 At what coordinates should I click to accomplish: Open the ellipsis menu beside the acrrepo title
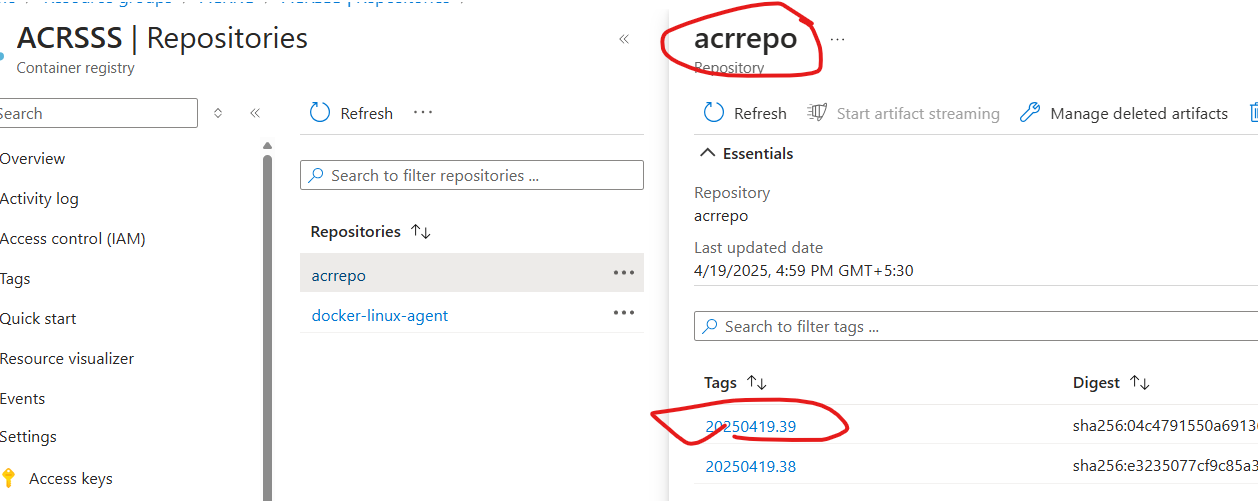point(837,39)
